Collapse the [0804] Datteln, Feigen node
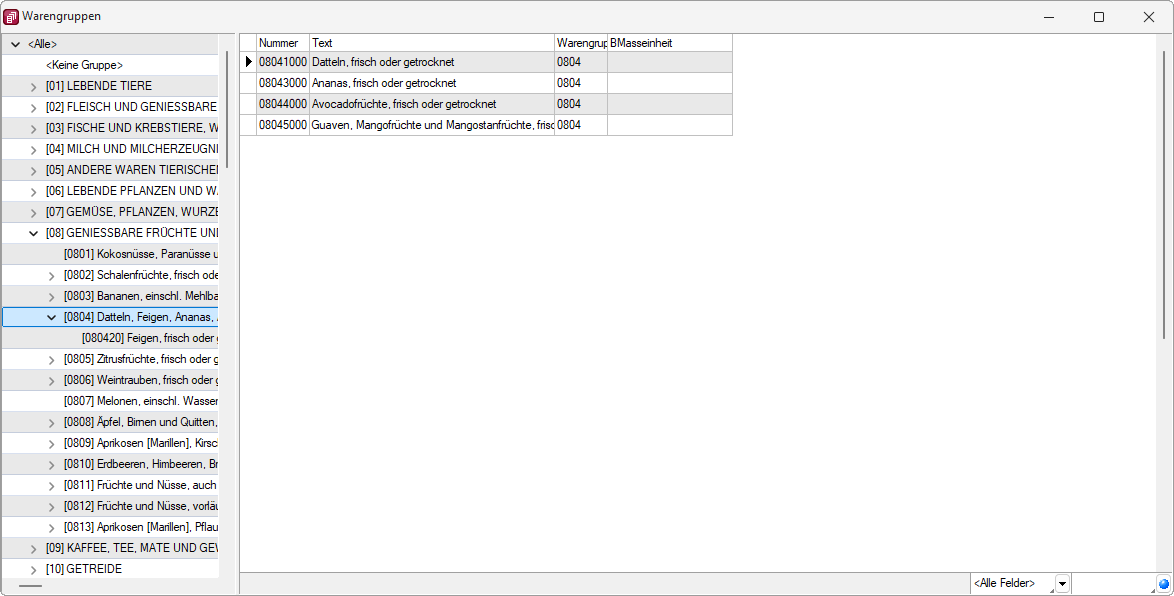 tap(52, 317)
